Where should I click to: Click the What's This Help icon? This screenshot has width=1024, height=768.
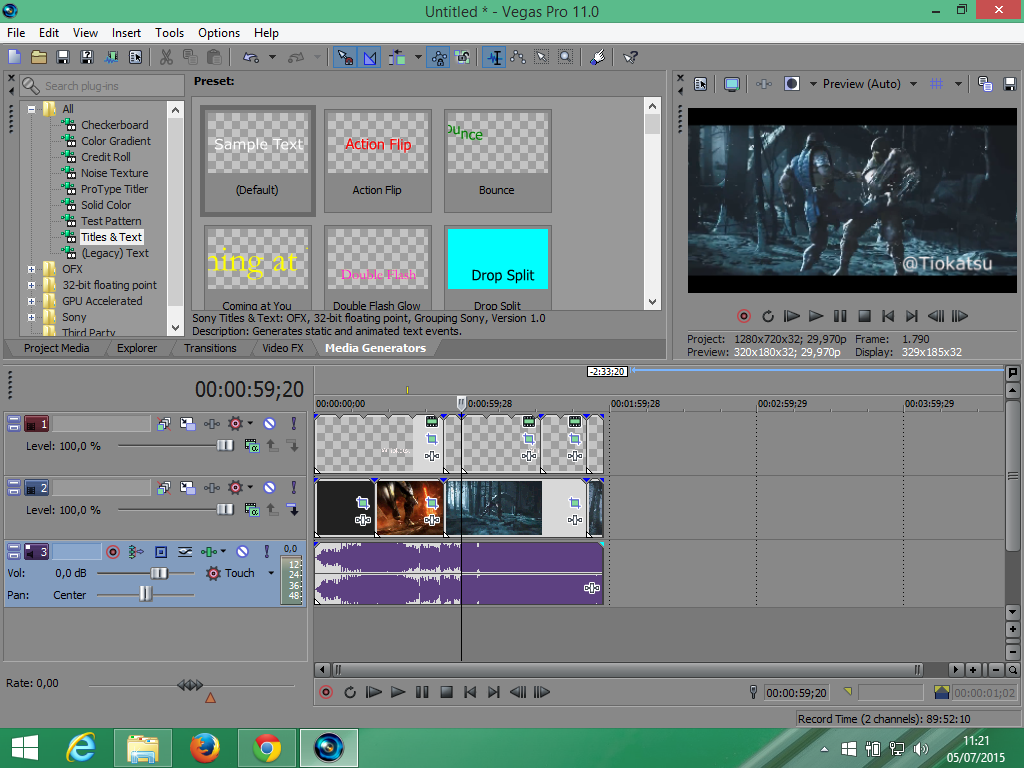click(x=631, y=57)
